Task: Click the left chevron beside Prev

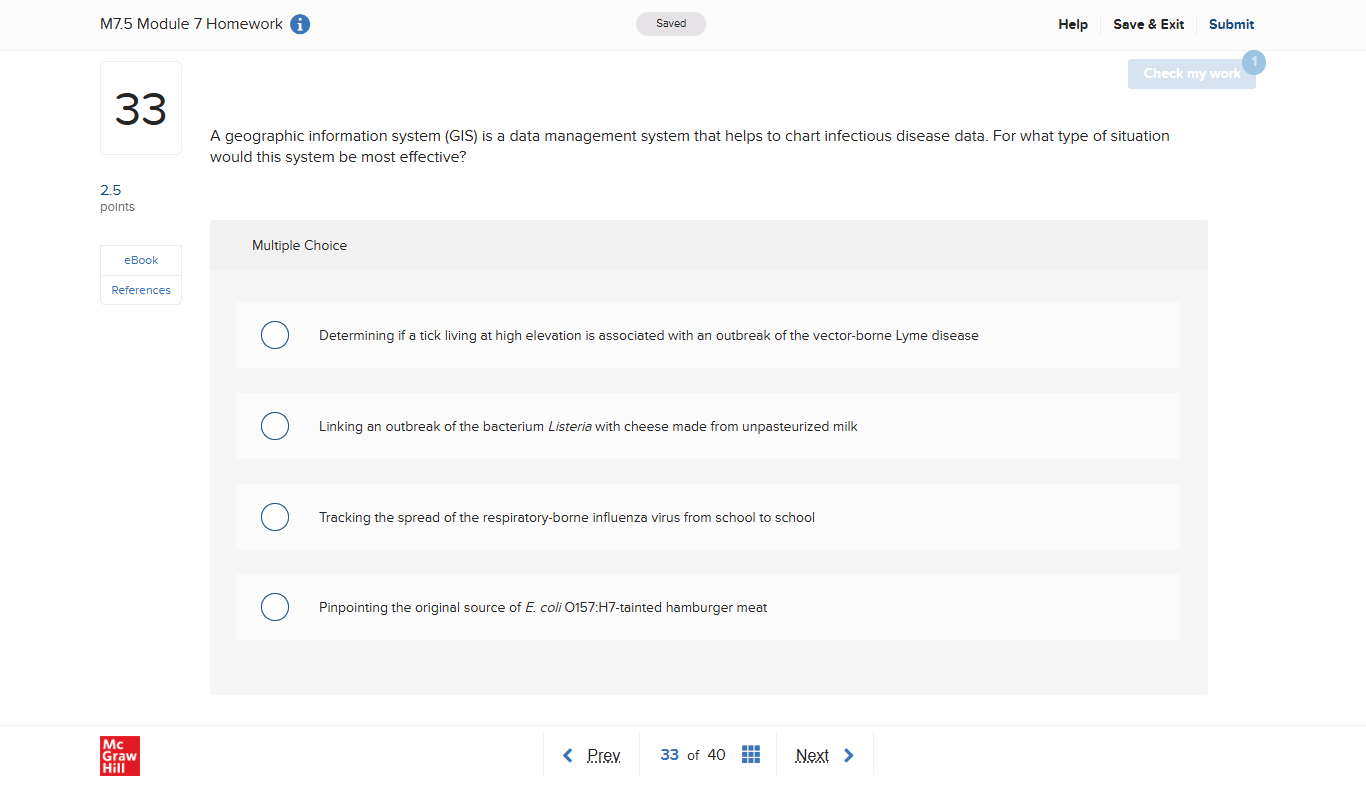Action: pyautogui.click(x=567, y=754)
